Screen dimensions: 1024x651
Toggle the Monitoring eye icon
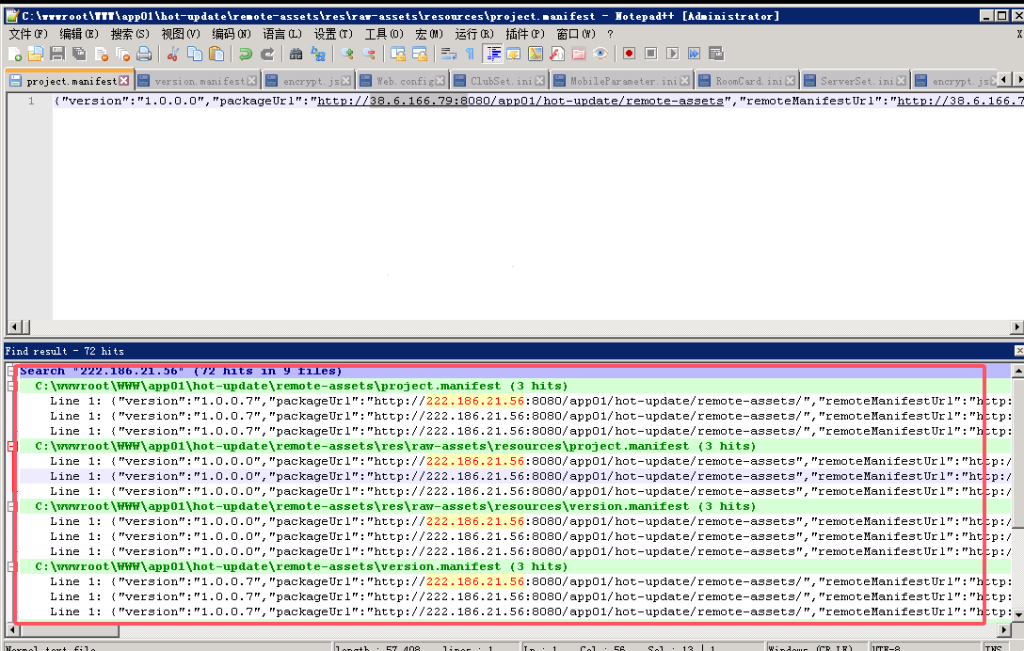tap(600, 54)
